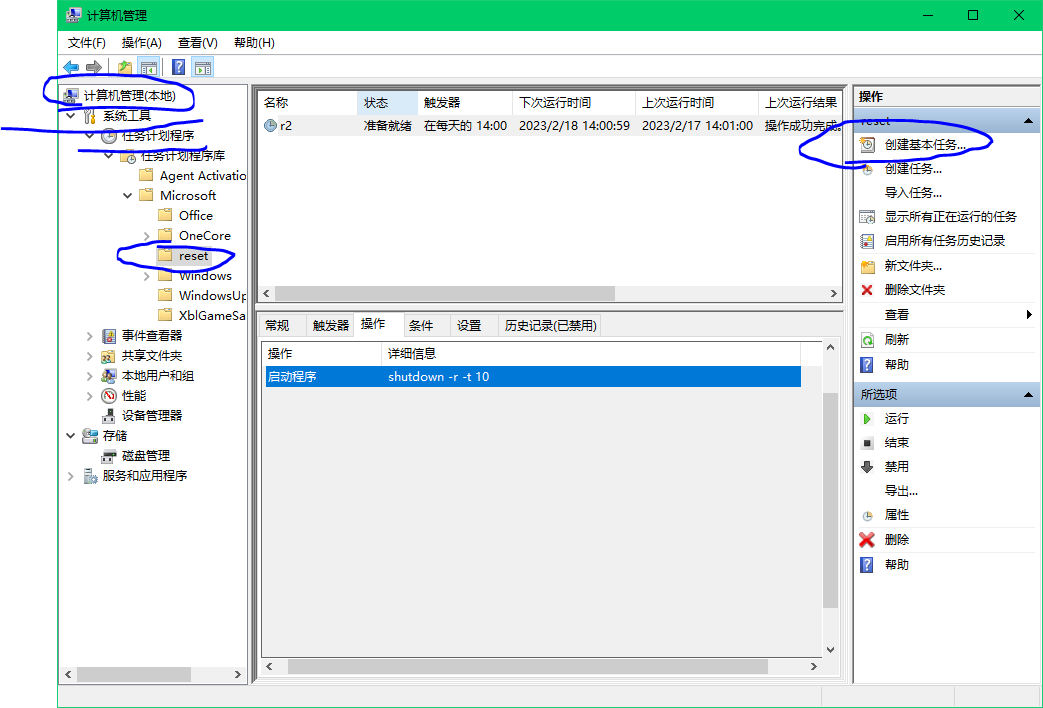The image size is (1043, 708).
Task: Click the red X 删除 icon under 所选项
Action: (867, 540)
